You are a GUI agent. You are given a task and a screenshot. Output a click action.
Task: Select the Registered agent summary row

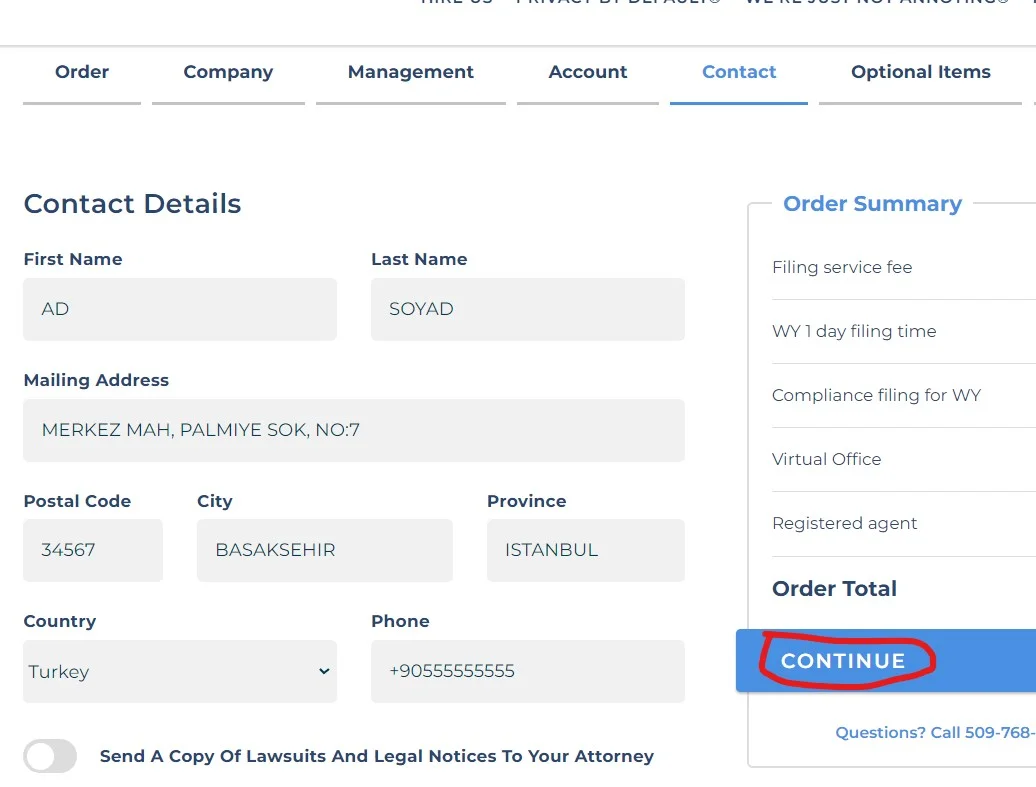coord(845,523)
